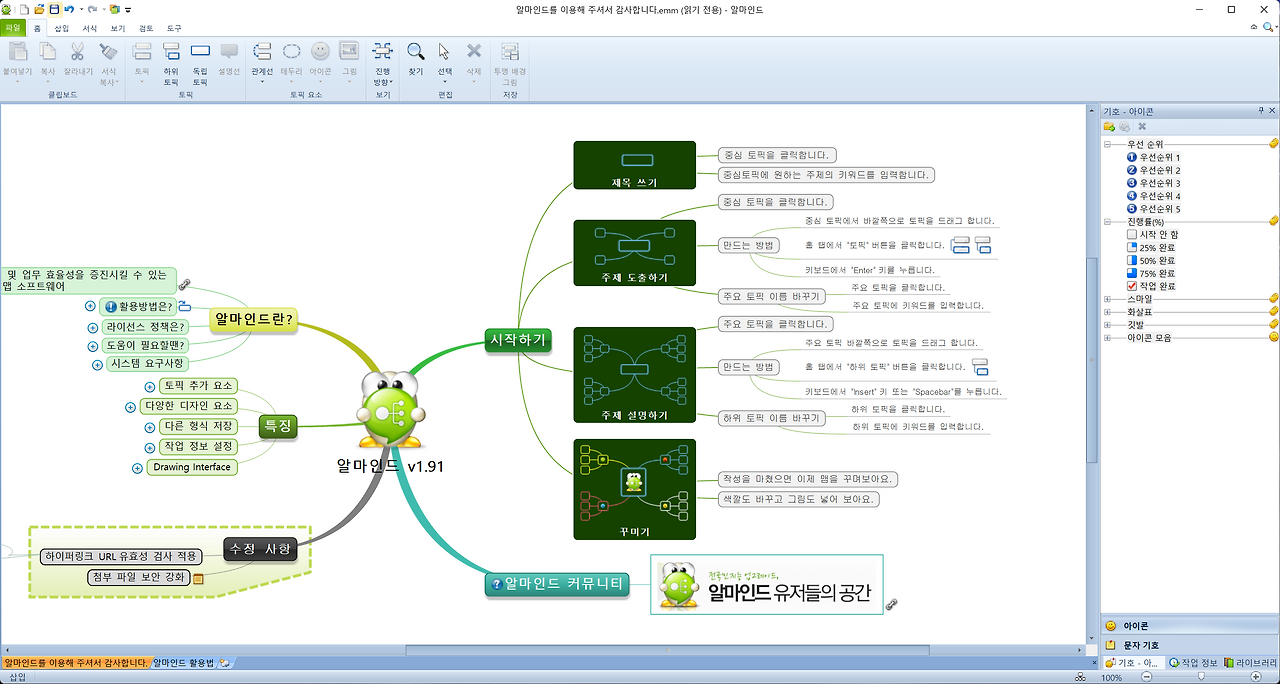Switch to the 보기 ribbon tab

point(118,29)
